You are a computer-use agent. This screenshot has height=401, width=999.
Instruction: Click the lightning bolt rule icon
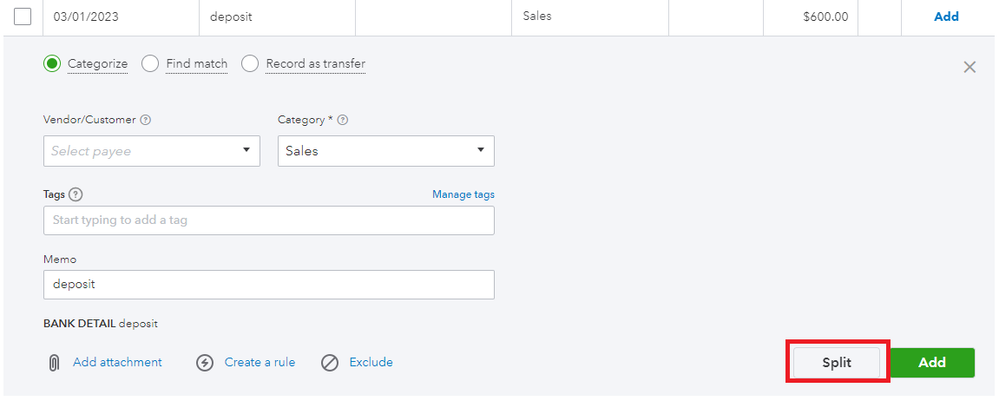pos(205,362)
